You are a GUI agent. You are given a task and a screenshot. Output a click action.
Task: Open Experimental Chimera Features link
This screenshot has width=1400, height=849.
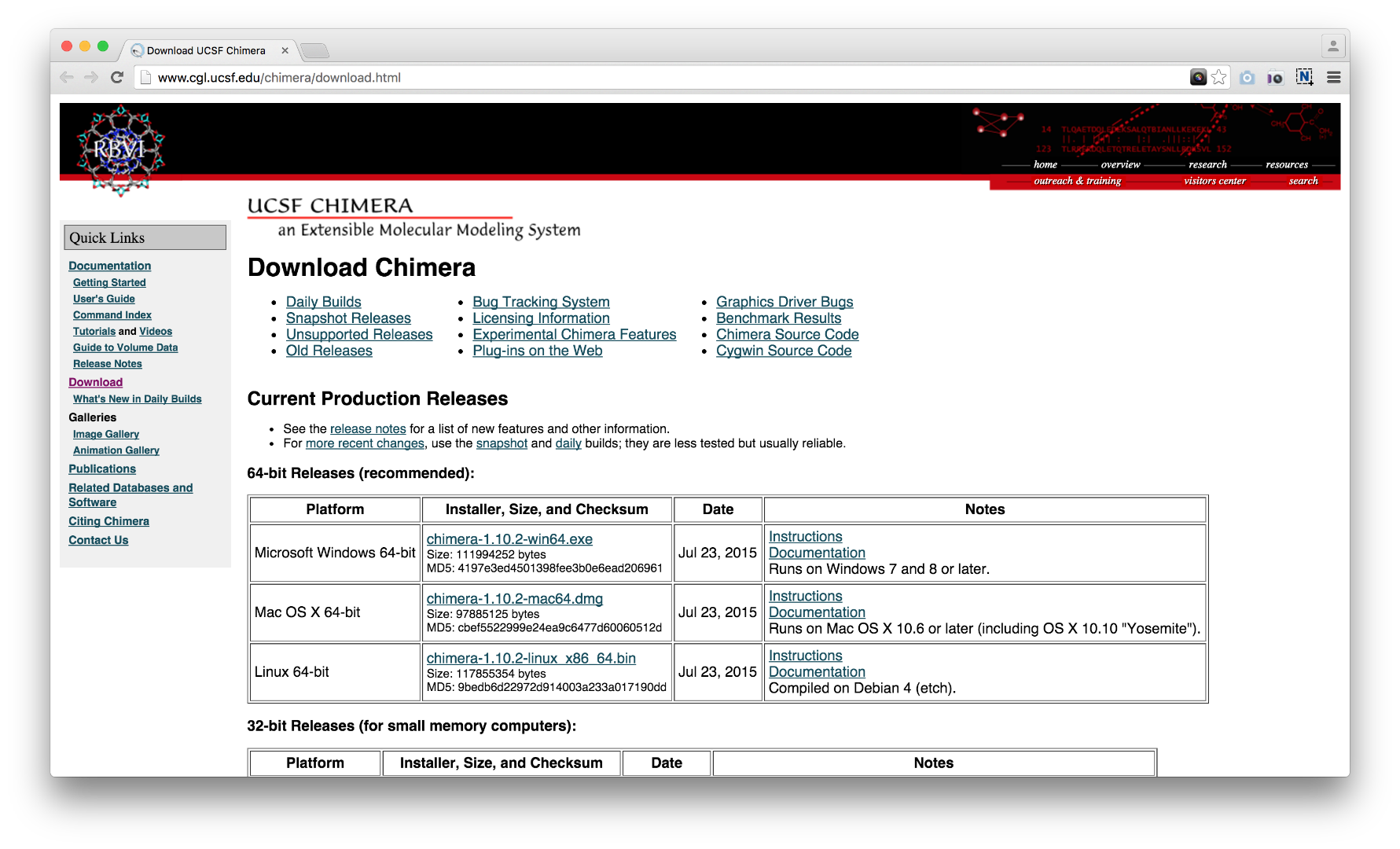(574, 334)
